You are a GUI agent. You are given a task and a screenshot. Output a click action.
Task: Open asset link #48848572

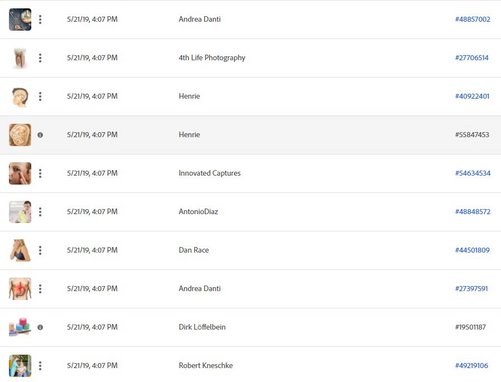point(473,212)
